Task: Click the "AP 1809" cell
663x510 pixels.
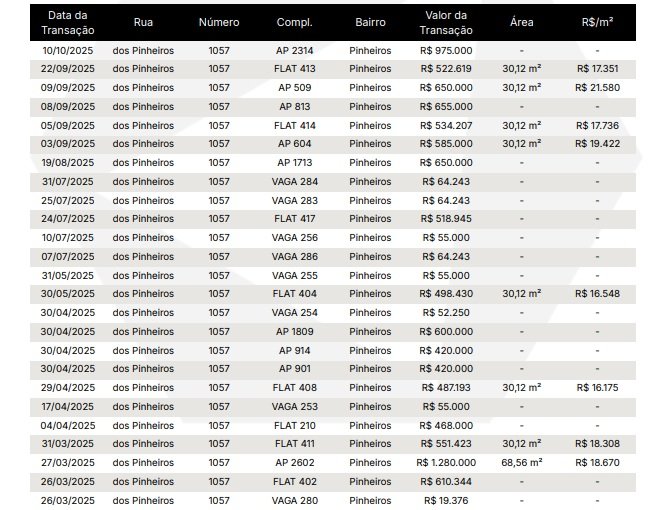Action: coord(294,331)
